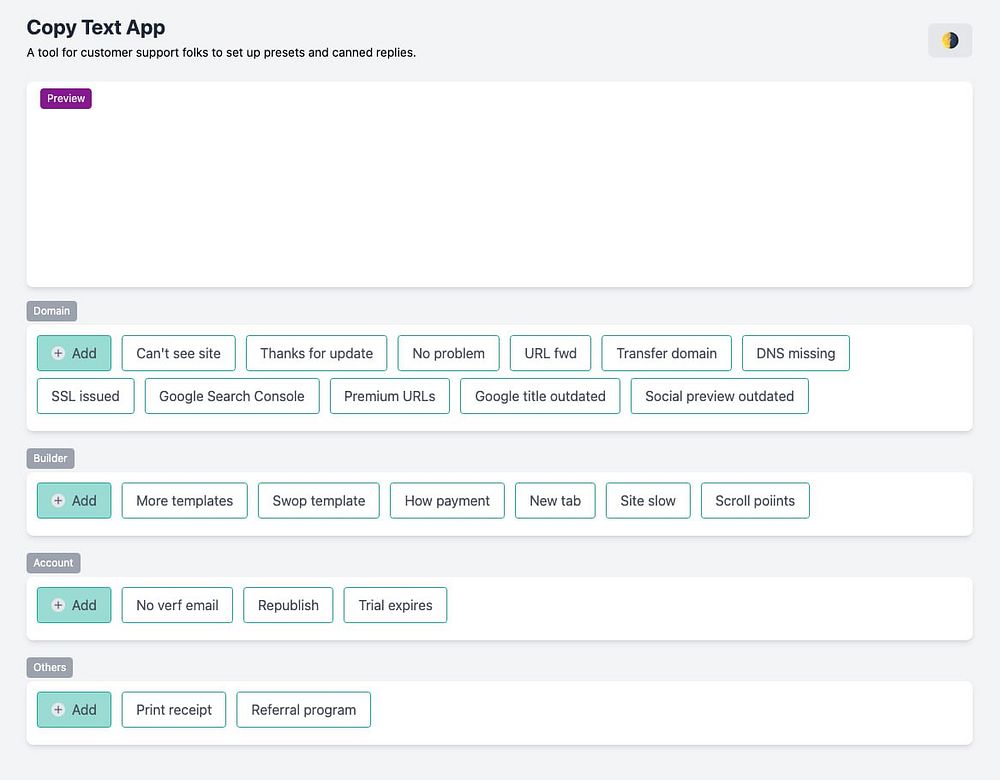Screen dimensions: 1000x780
Task: Toggle the dark mode theme switch
Action: pos(950,41)
